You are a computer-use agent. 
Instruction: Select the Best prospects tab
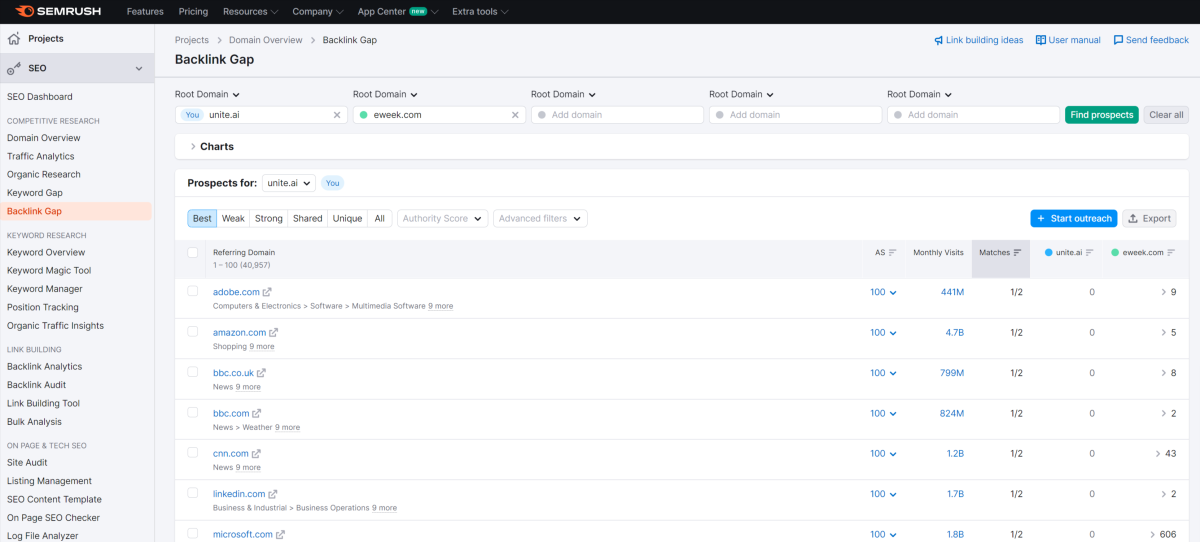click(202, 218)
